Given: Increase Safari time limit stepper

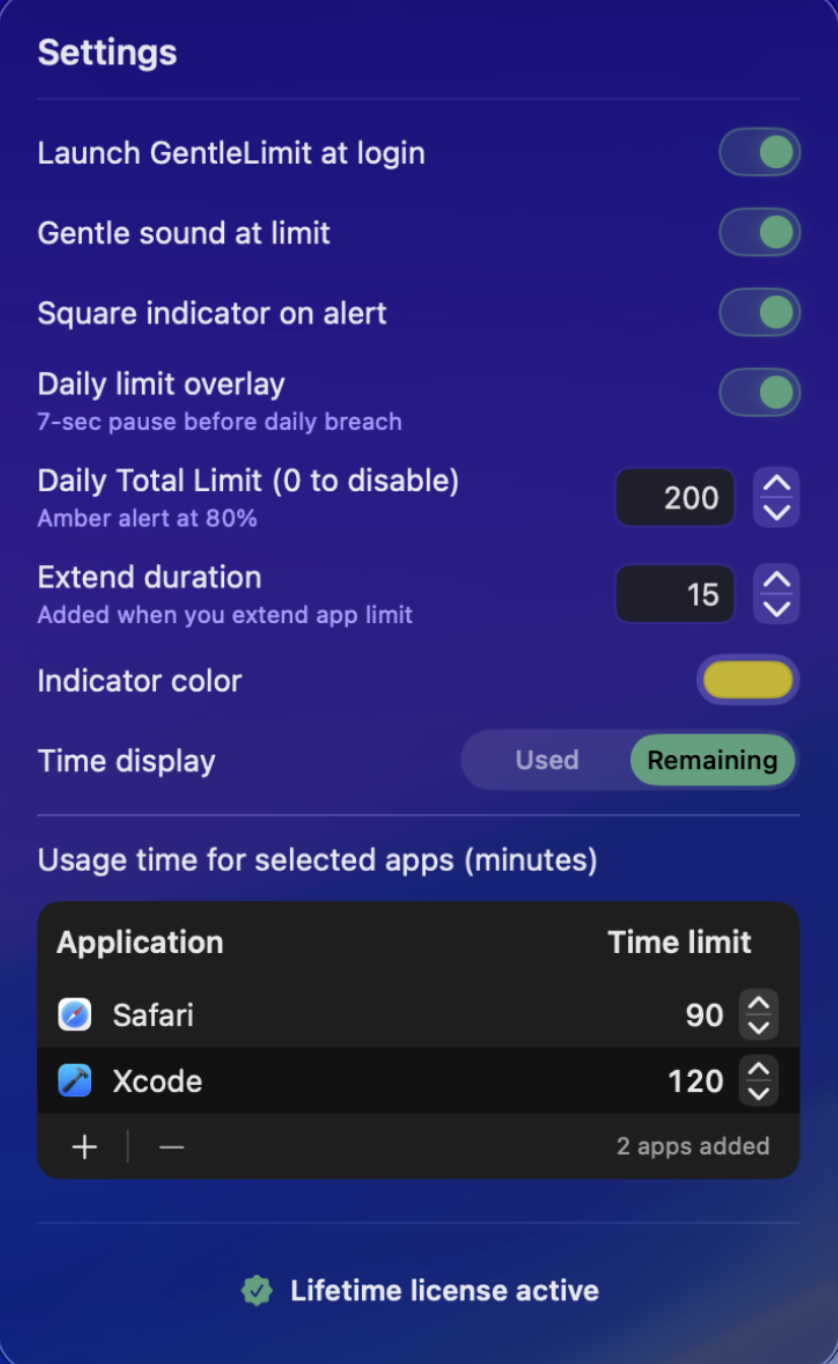Looking at the screenshot, I should (759, 1004).
